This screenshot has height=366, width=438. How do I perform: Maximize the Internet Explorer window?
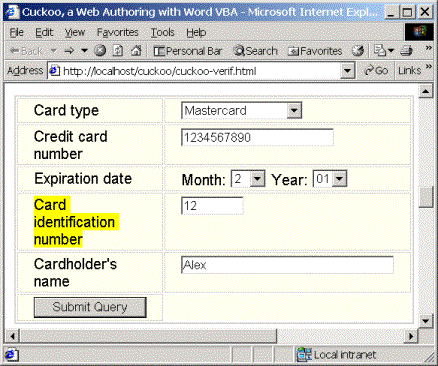click(407, 12)
